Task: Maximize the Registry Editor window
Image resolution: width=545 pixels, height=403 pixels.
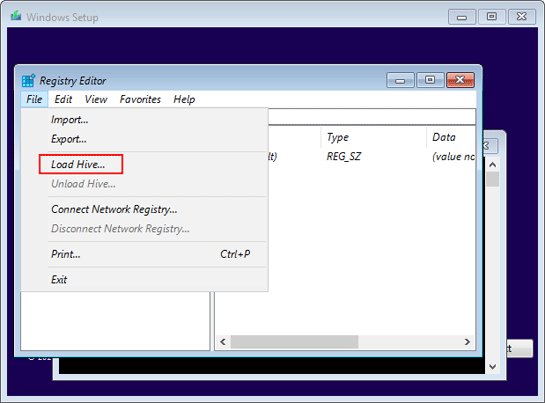Action: pos(430,80)
